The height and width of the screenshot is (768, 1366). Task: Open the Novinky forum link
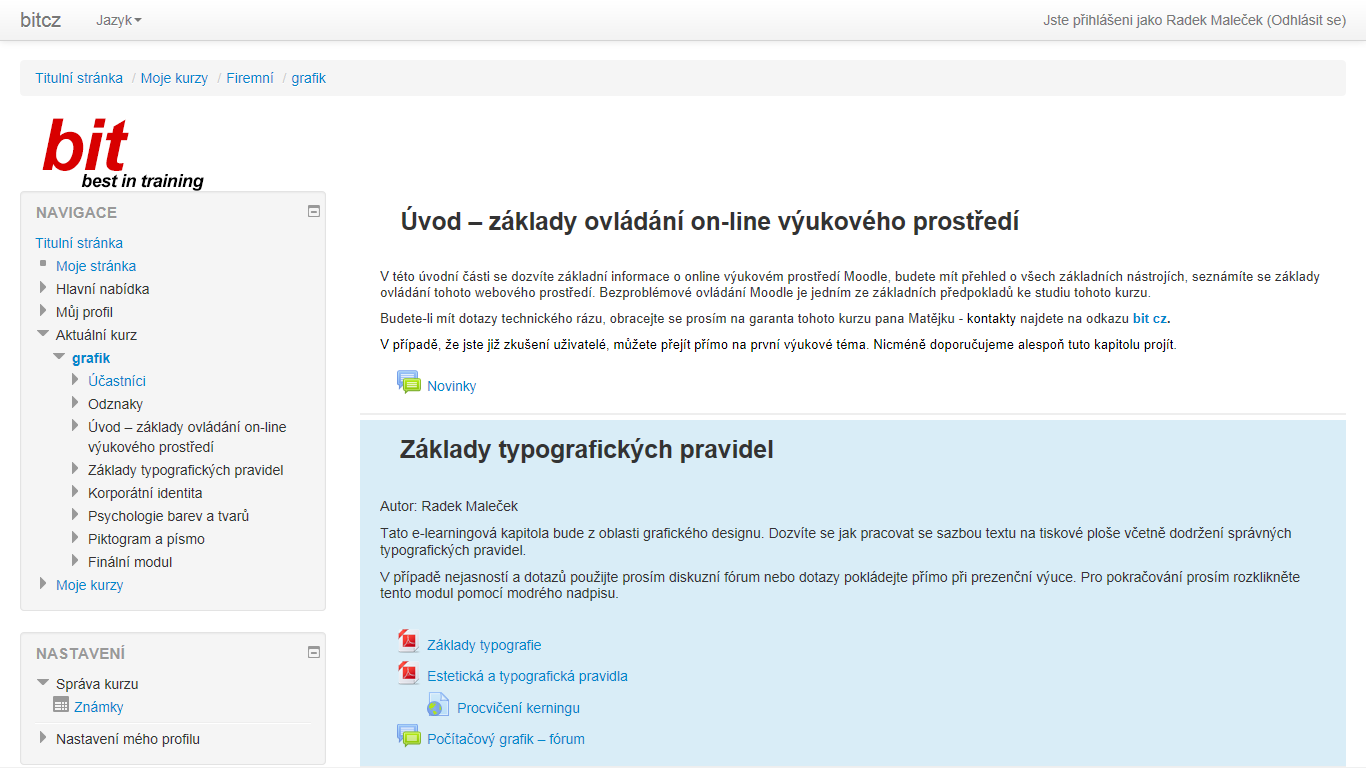pos(451,386)
